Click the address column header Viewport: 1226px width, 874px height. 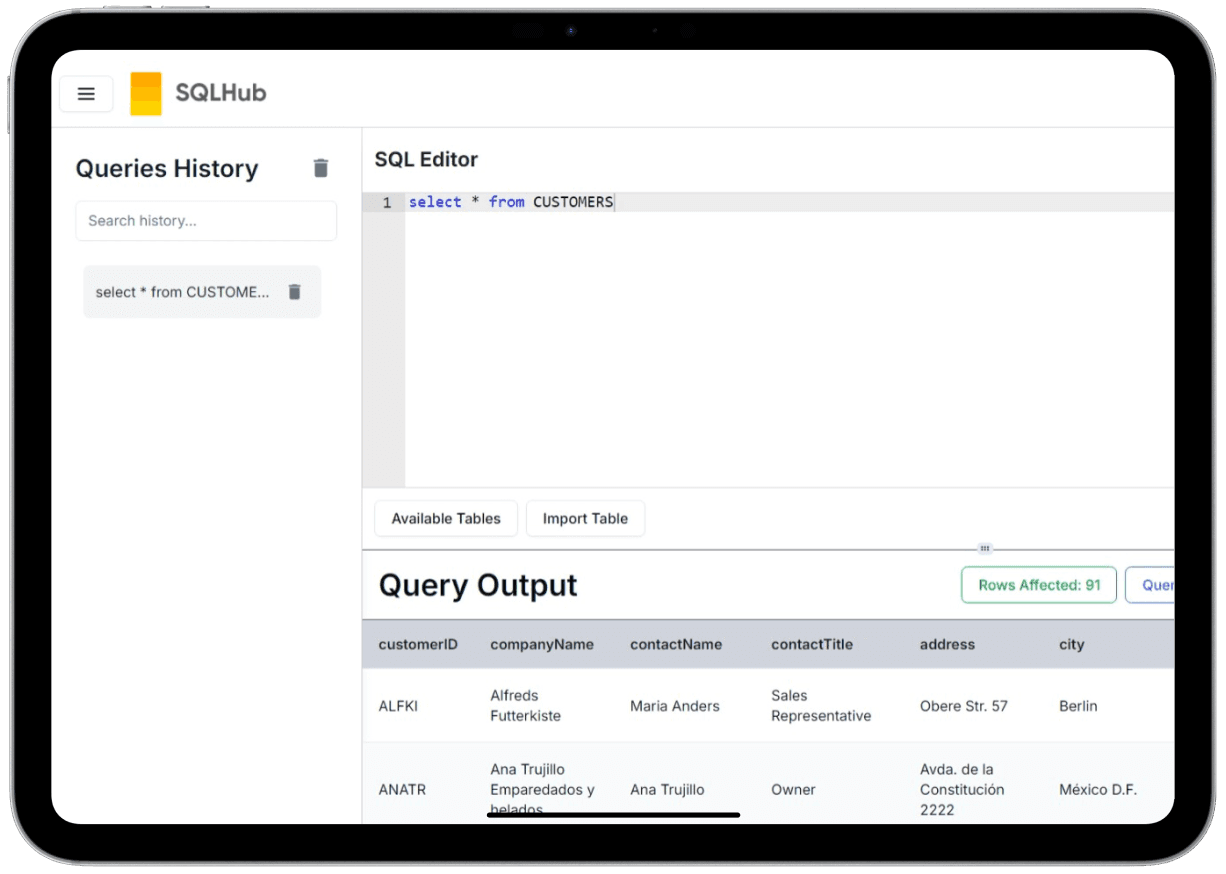coord(947,645)
